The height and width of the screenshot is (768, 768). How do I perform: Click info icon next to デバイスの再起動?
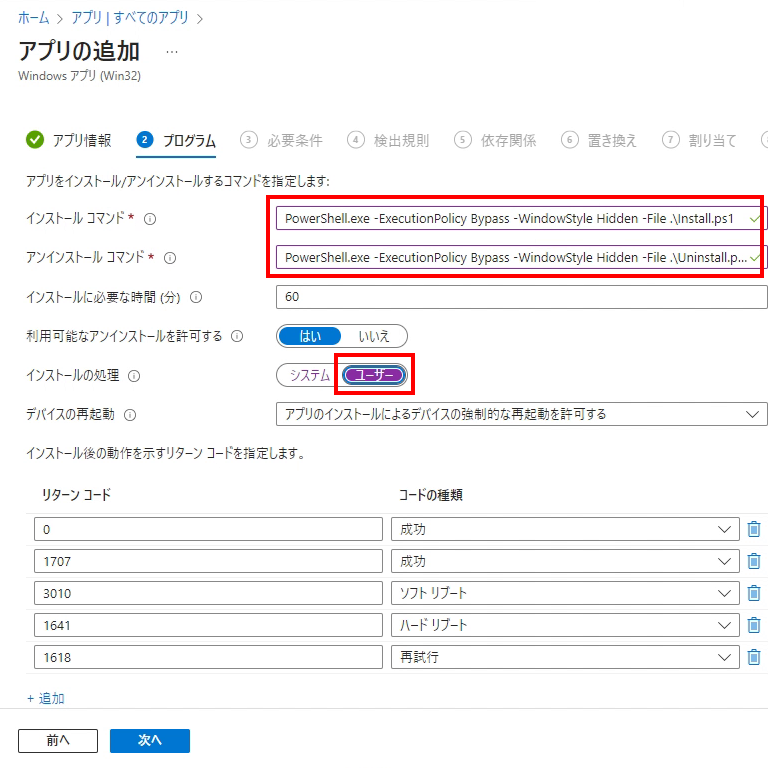click(130, 415)
